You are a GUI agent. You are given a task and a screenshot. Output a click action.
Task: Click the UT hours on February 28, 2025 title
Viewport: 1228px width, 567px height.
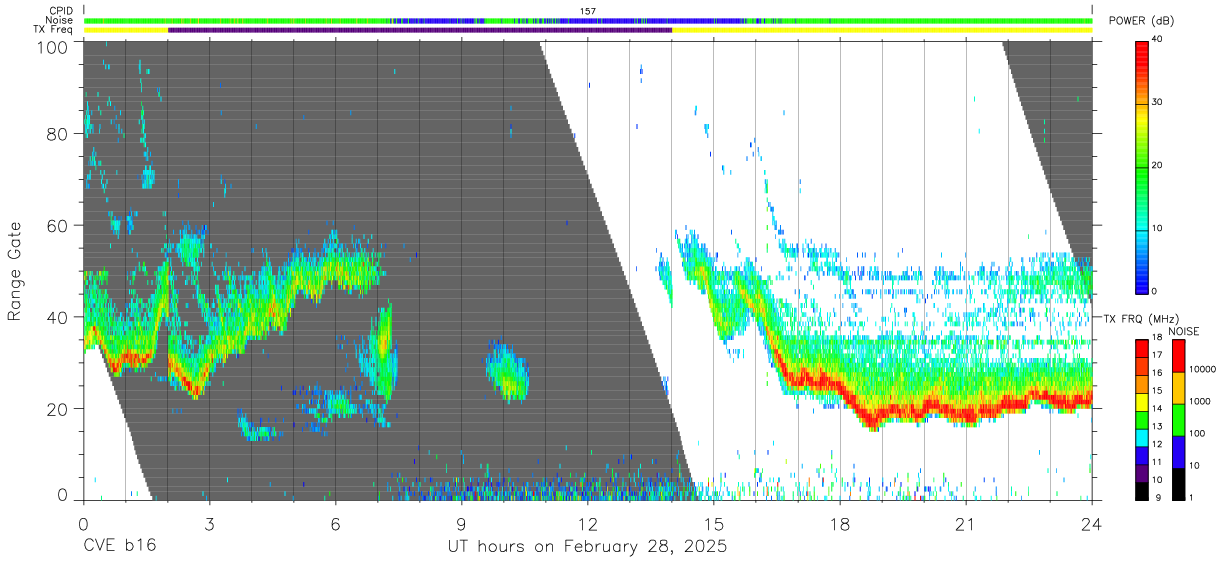[x=587, y=548]
